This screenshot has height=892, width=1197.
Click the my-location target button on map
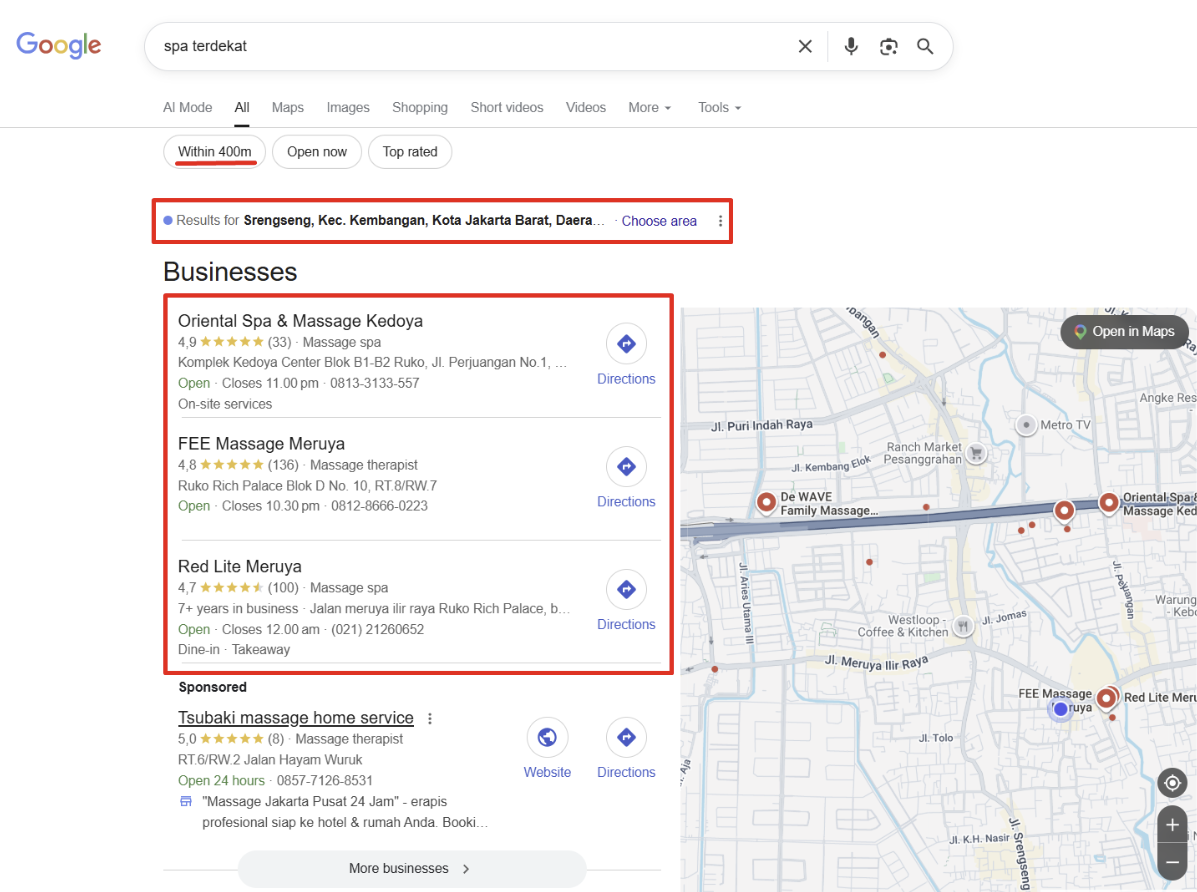click(x=1172, y=783)
